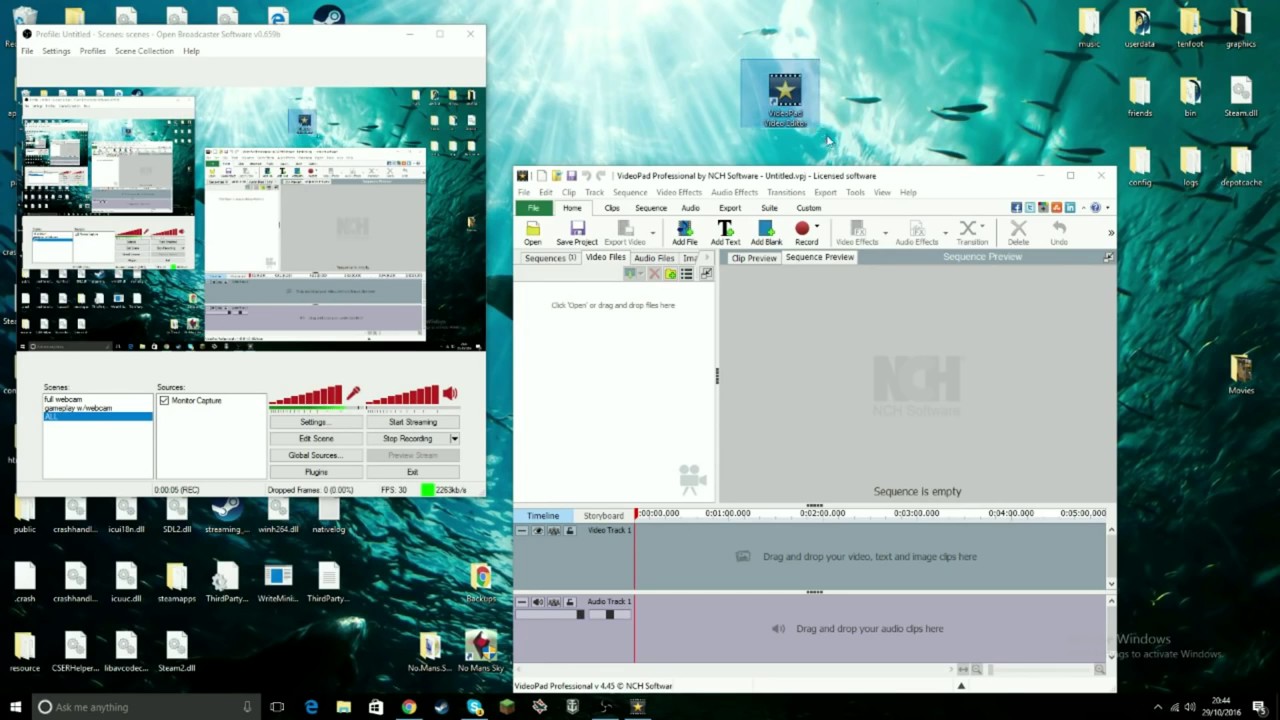
Task: Toggle the microphone mute icon in OBS
Action: coord(353,393)
